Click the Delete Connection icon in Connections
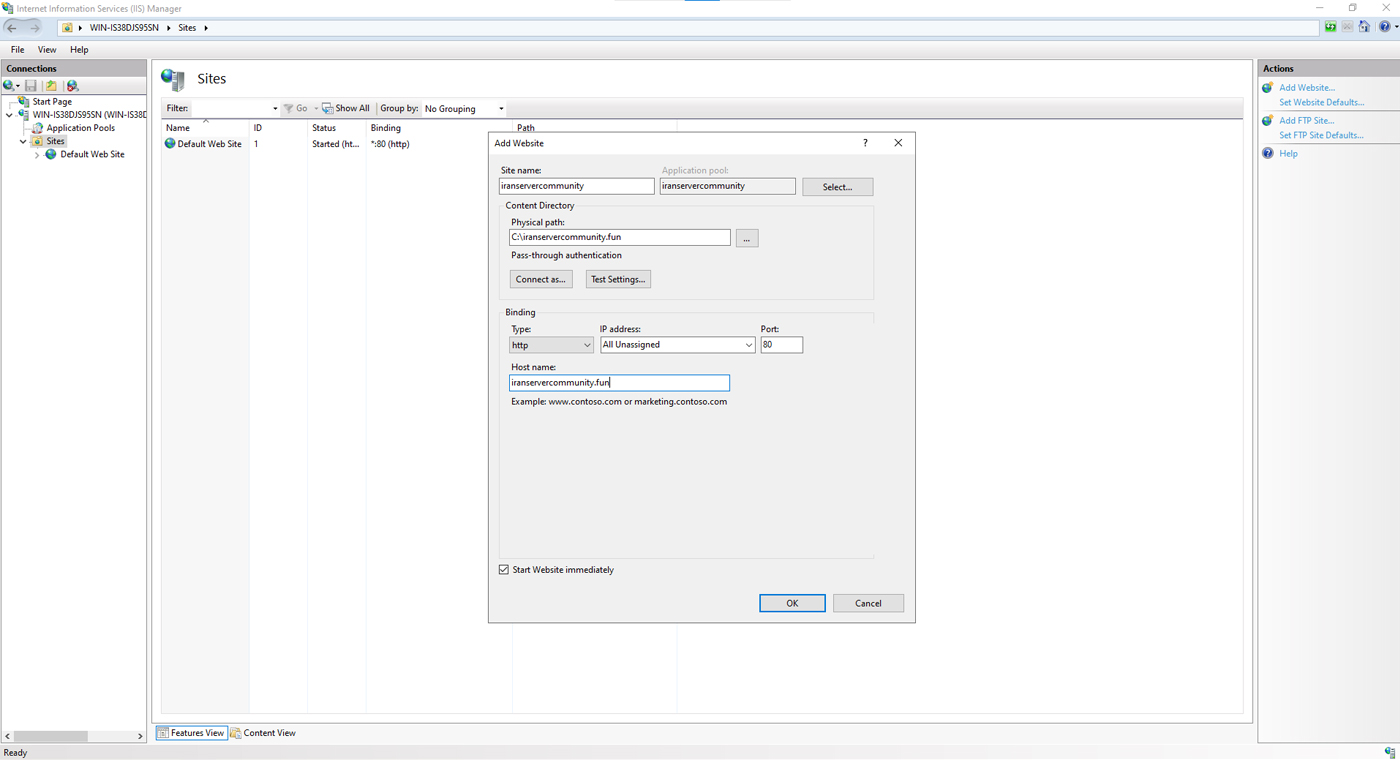This screenshot has height=760, width=1400. coord(72,86)
